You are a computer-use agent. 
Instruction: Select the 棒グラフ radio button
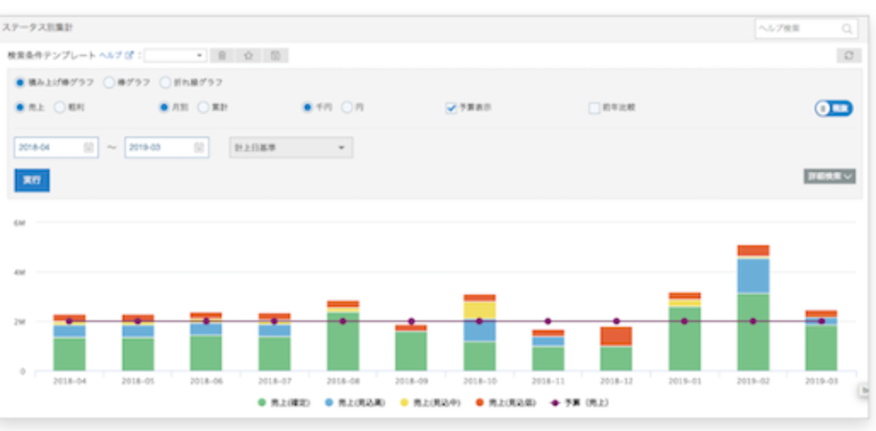[109, 82]
